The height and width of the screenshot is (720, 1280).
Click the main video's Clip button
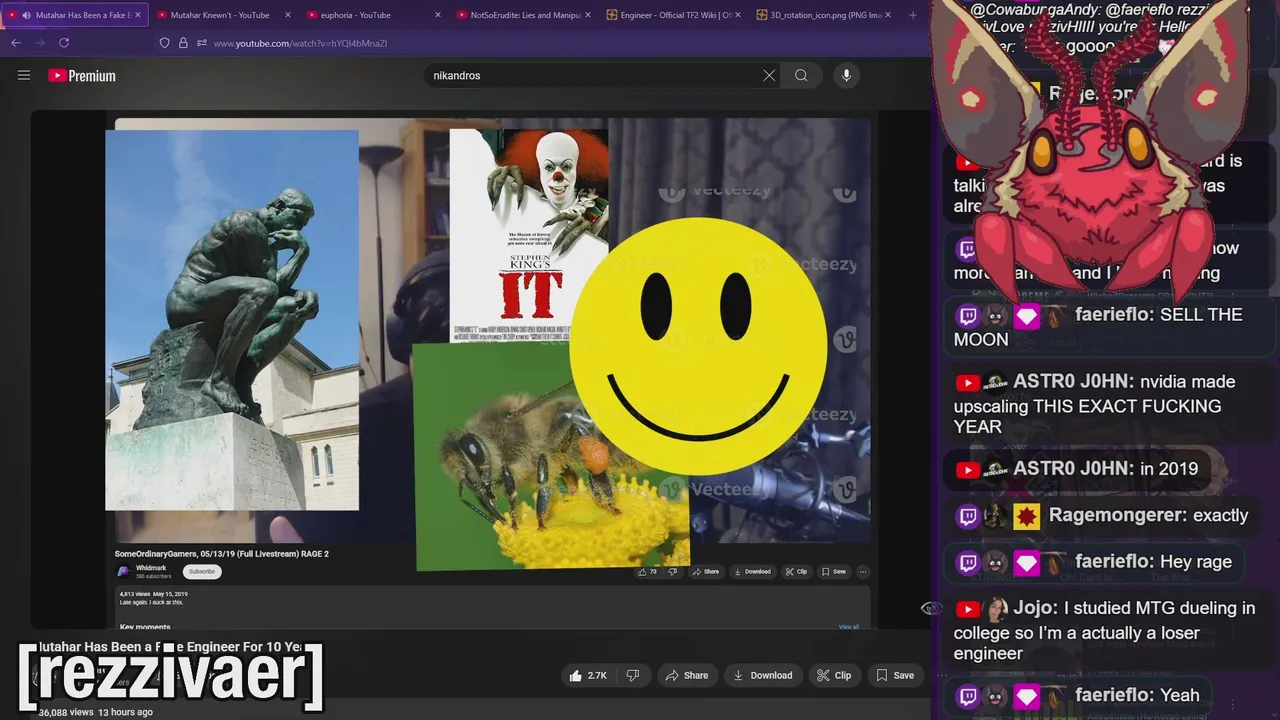coord(834,676)
